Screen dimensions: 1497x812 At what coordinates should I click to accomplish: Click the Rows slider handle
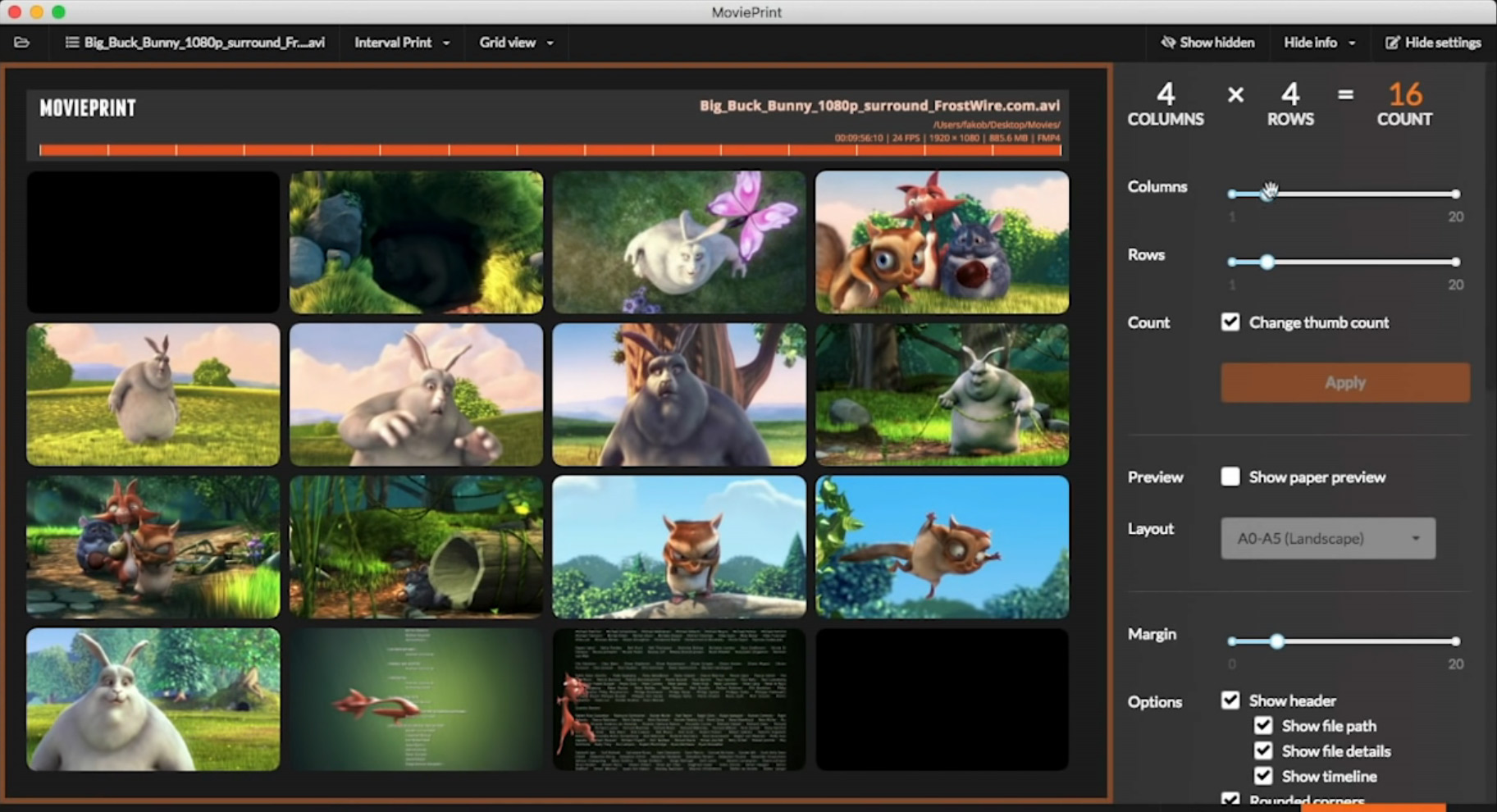[x=1267, y=262]
